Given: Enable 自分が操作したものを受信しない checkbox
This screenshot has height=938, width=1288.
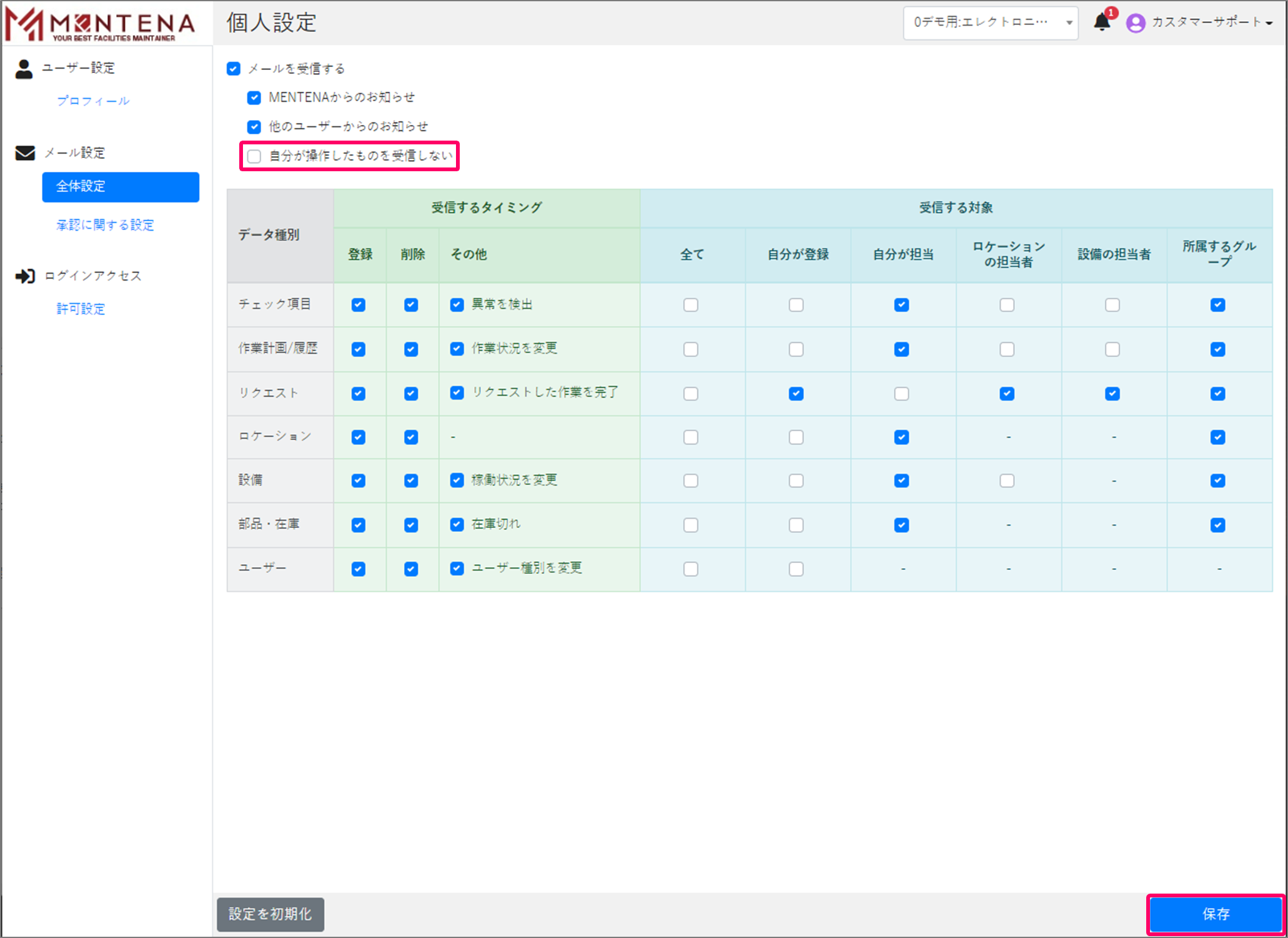Looking at the screenshot, I should [254, 156].
